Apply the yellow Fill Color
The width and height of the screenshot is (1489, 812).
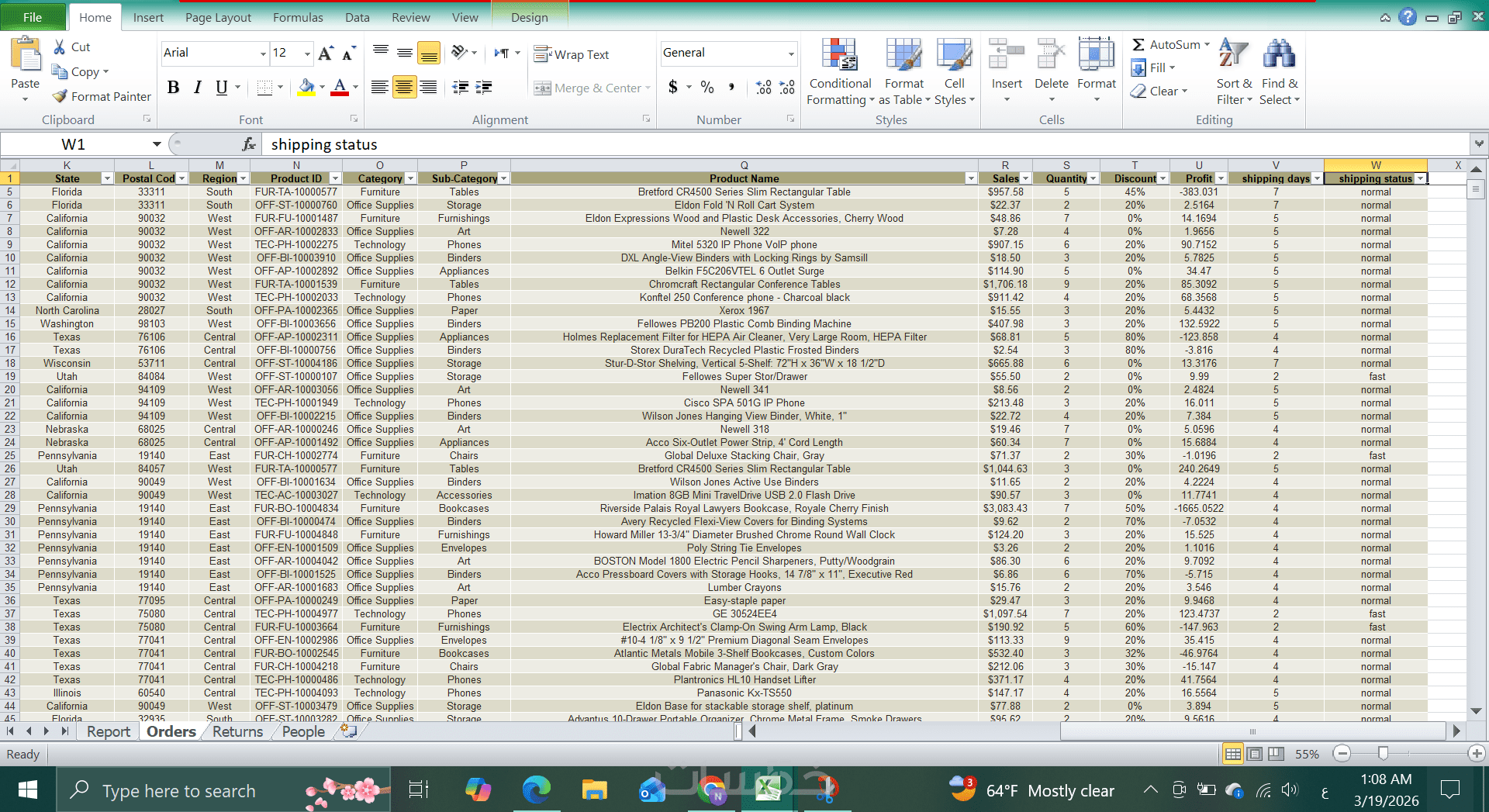click(x=307, y=87)
